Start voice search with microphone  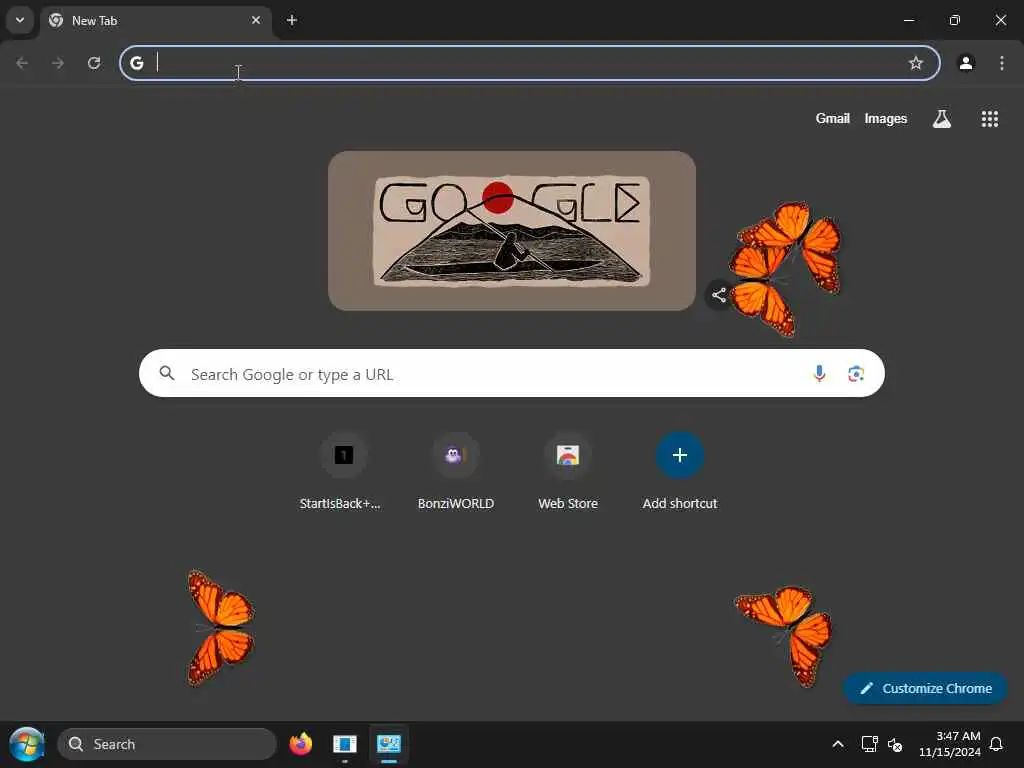(819, 374)
